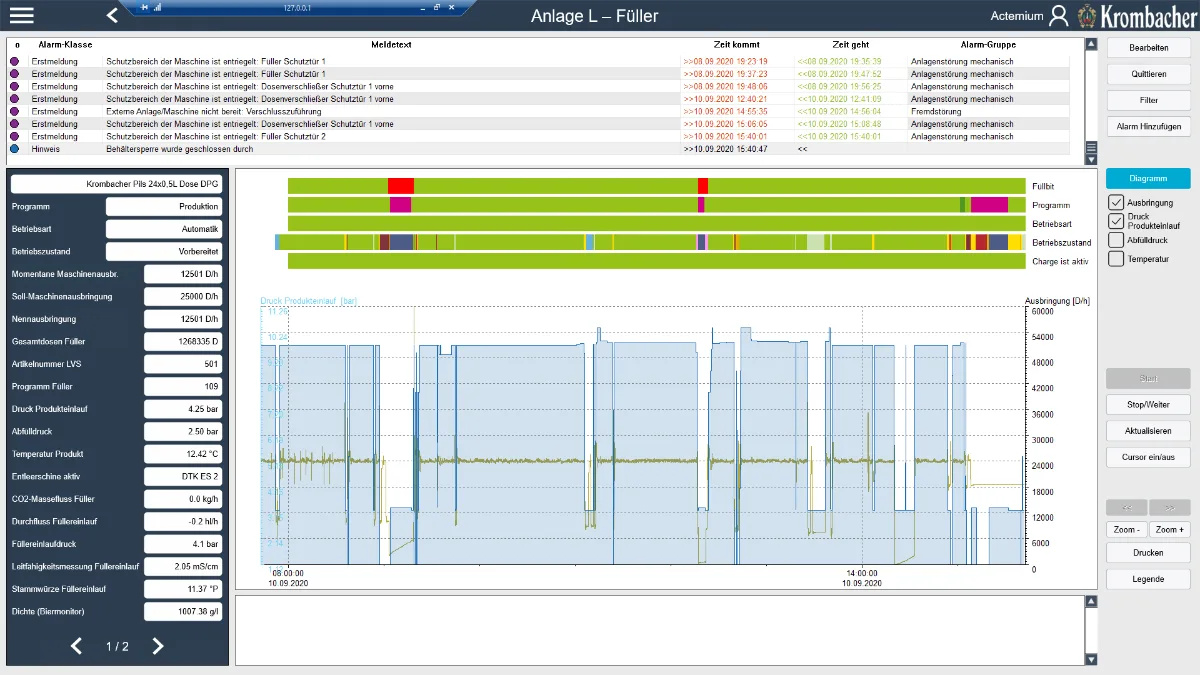Sort by Alarm-Klasse column header
The height and width of the screenshot is (675, 1200).
[65, 45]
